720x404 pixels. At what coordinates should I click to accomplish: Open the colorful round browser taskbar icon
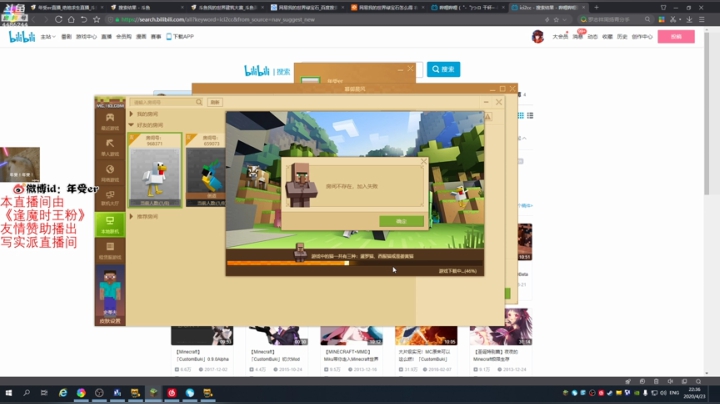tap(81, 393)
